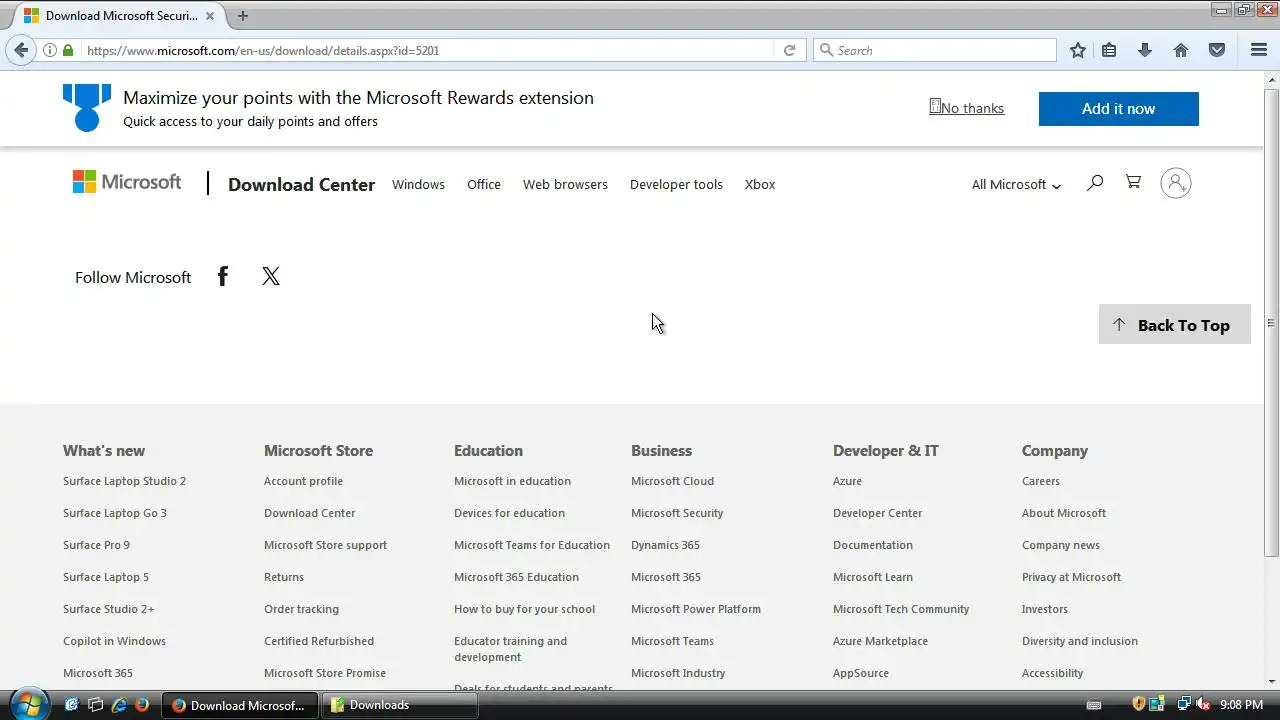1280x720 pixels.
Task: Open the Office navigation menu item
Action: click(484, 184)
